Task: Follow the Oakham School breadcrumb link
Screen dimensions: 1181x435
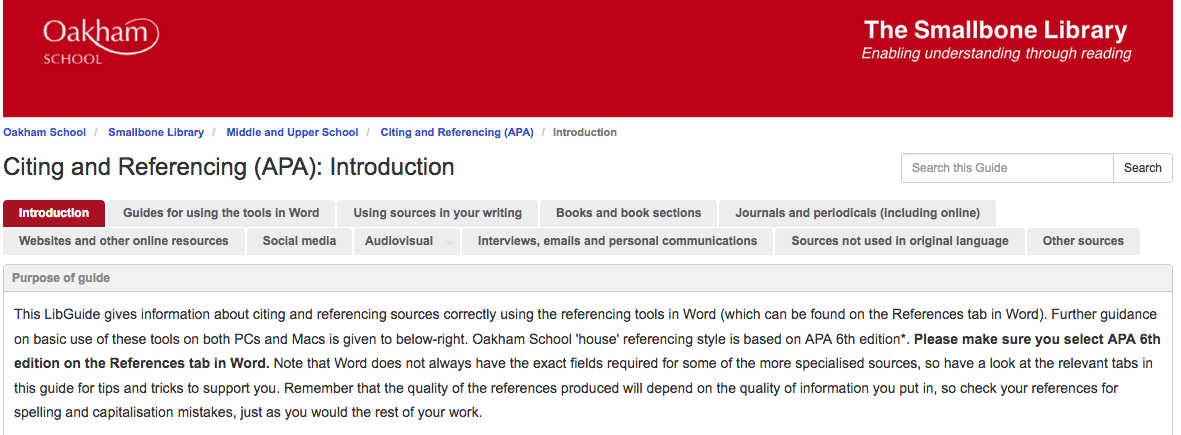Action: 44,132
